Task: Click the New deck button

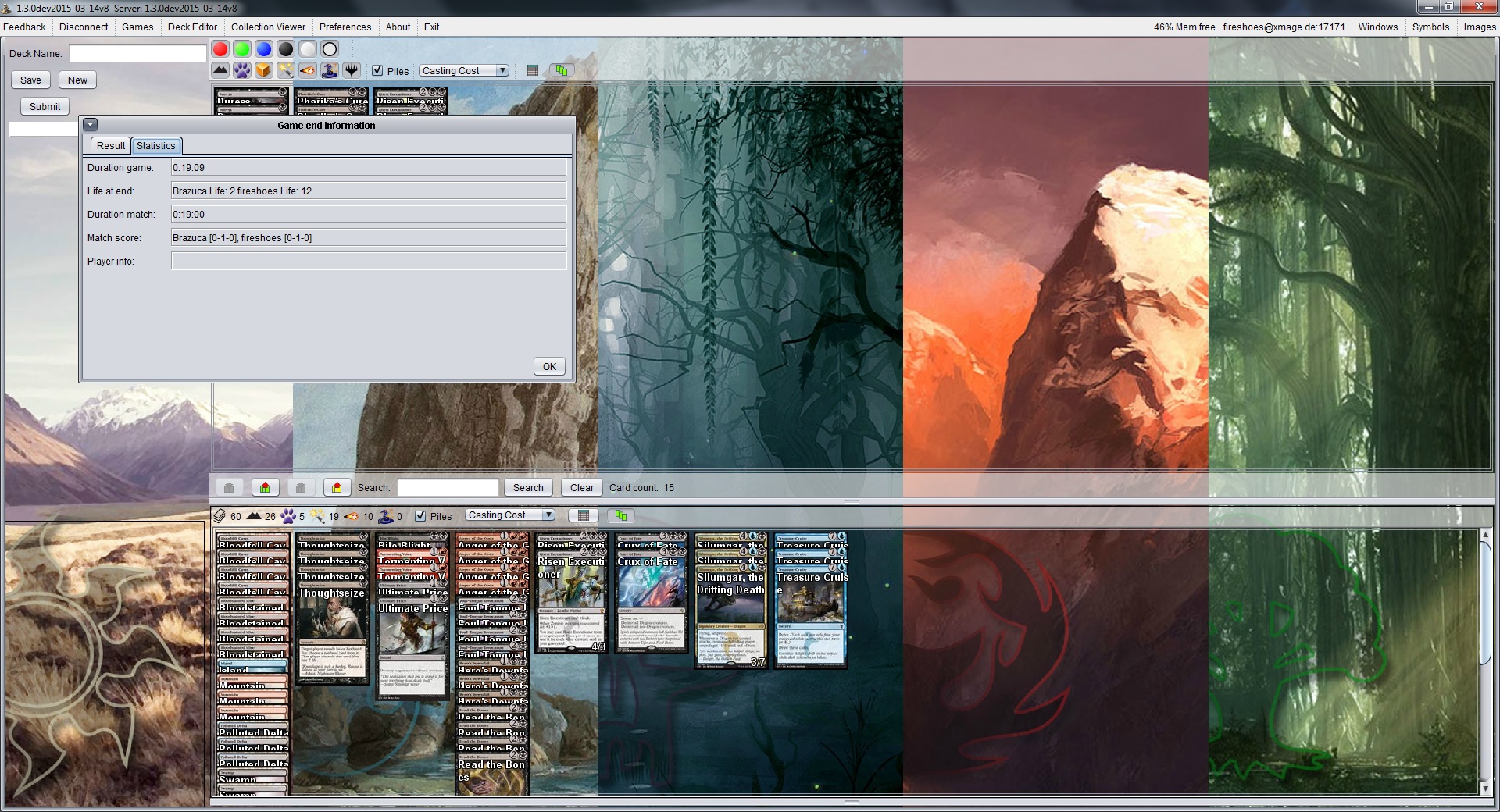Action: tap(77, 80)
